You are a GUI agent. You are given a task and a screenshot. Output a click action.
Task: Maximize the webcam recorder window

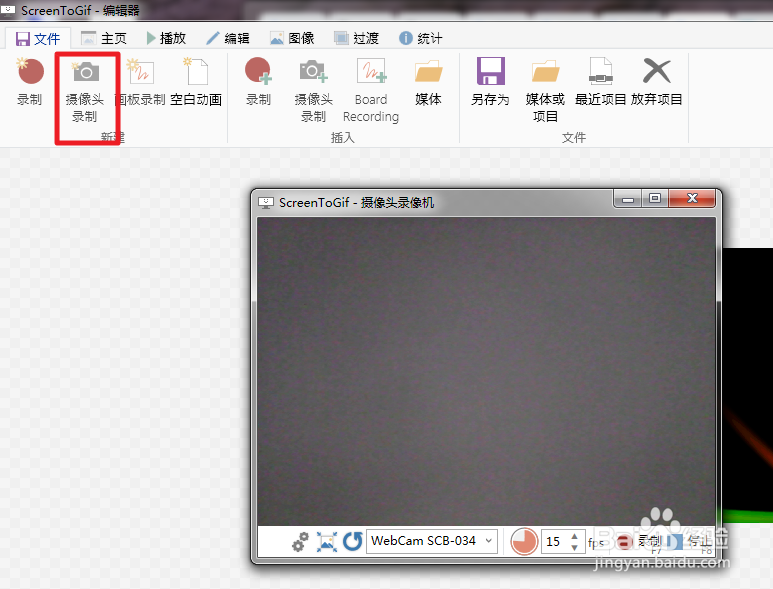coord(655,199)
